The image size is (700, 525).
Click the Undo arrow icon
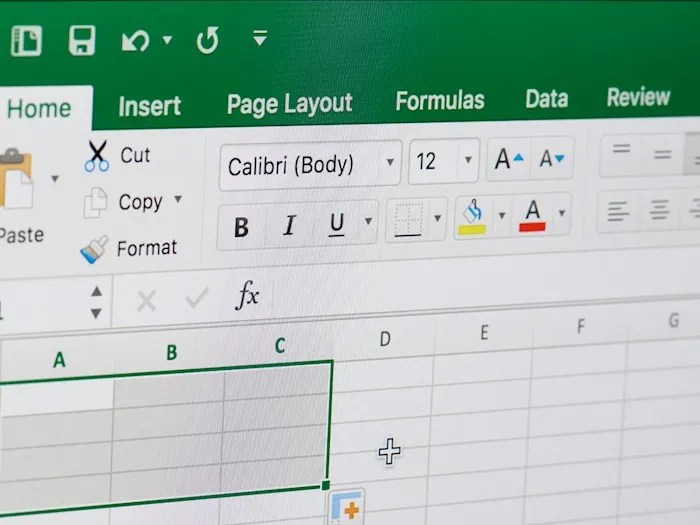[x=135, y=41]
